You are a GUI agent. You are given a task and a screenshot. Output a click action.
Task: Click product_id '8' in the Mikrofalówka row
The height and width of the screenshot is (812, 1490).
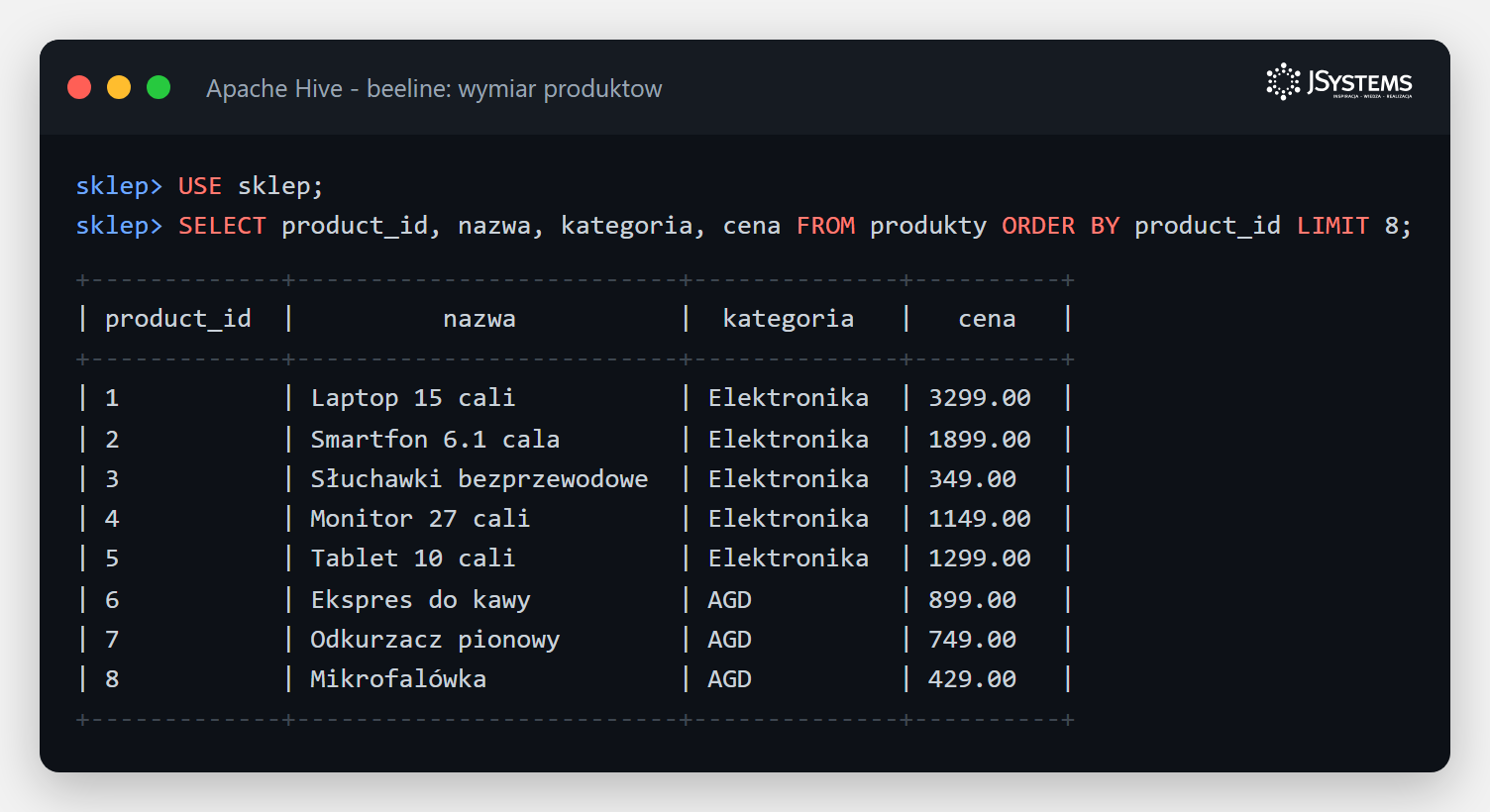[x=112, y=679]
